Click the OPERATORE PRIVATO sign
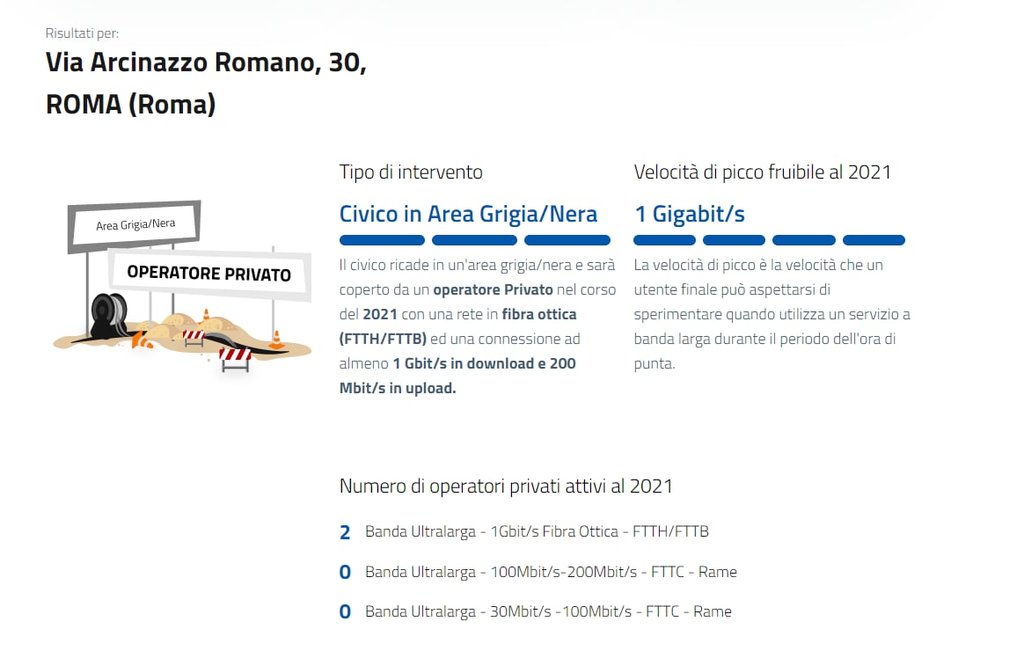The width and height of the screenshot is (1024, 651). (x=209, y=273)
